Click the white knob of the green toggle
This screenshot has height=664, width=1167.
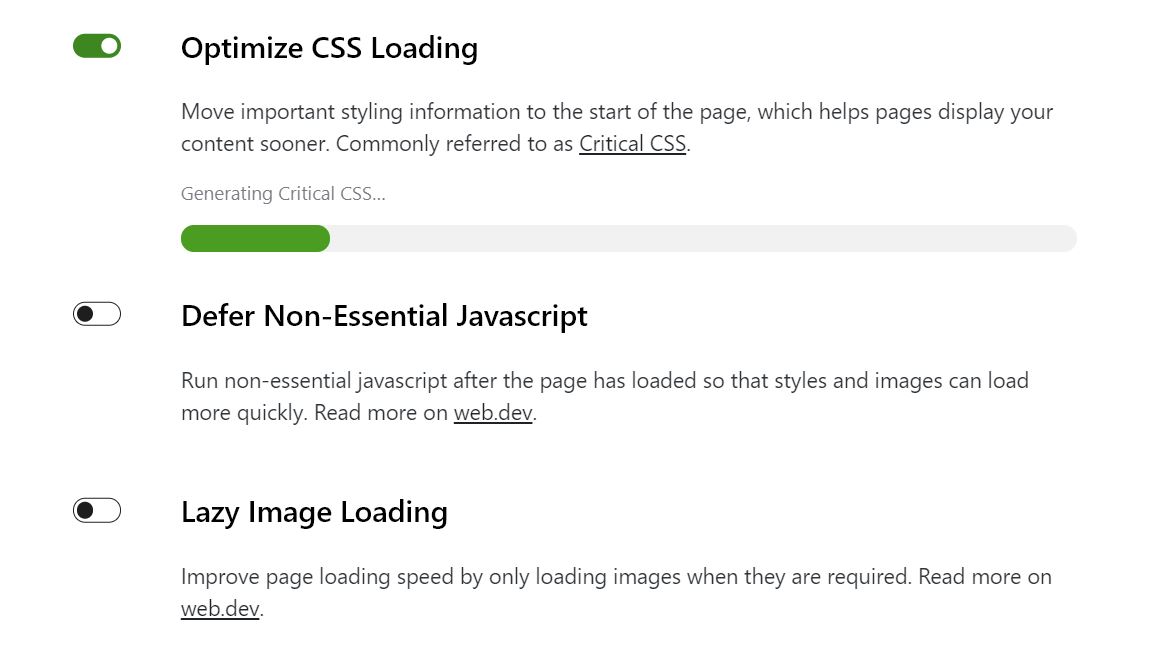click(109, 46)
